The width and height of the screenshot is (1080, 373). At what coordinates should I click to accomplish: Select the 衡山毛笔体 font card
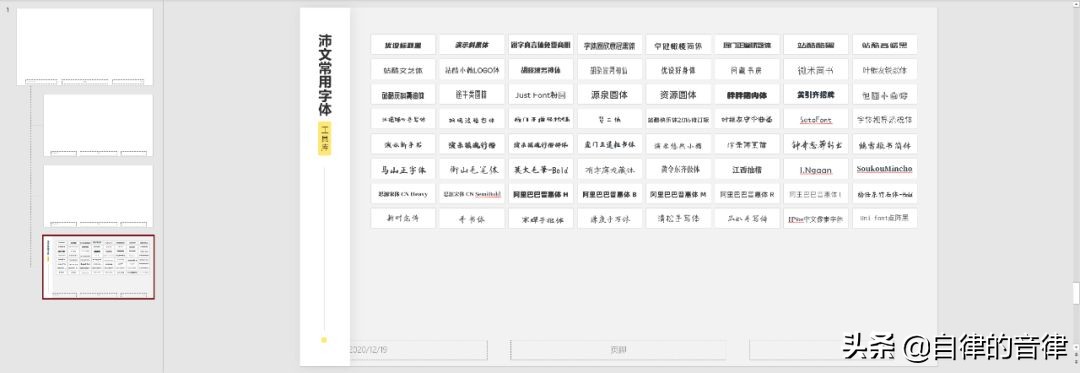[x=472, y=169]
